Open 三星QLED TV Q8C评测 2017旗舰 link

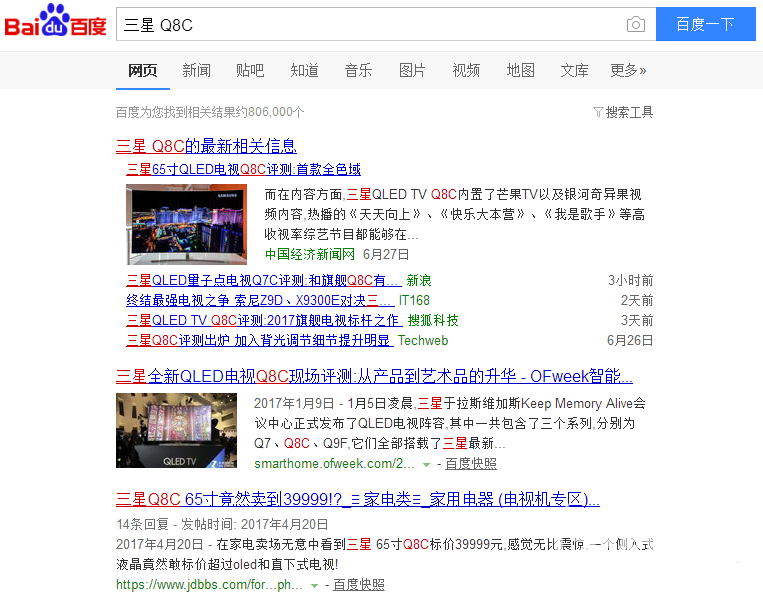click(264, 320)
